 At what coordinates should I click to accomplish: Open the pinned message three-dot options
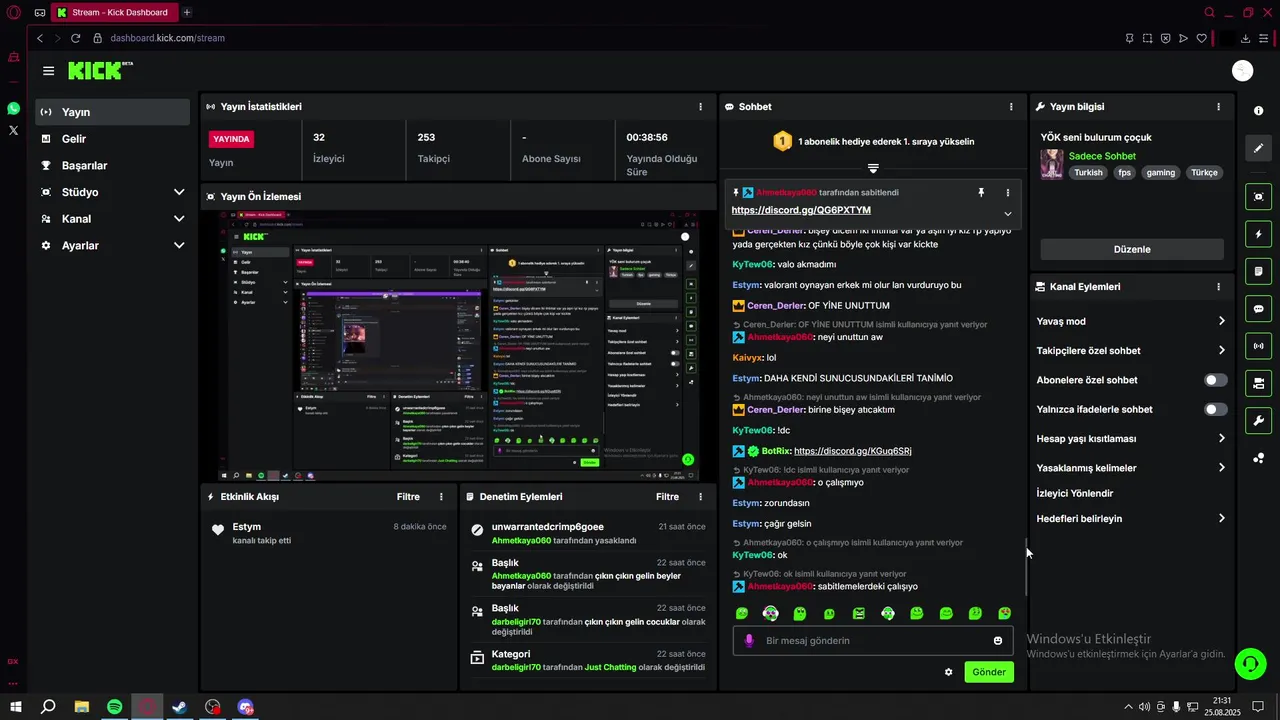[x=1007, y=192]
